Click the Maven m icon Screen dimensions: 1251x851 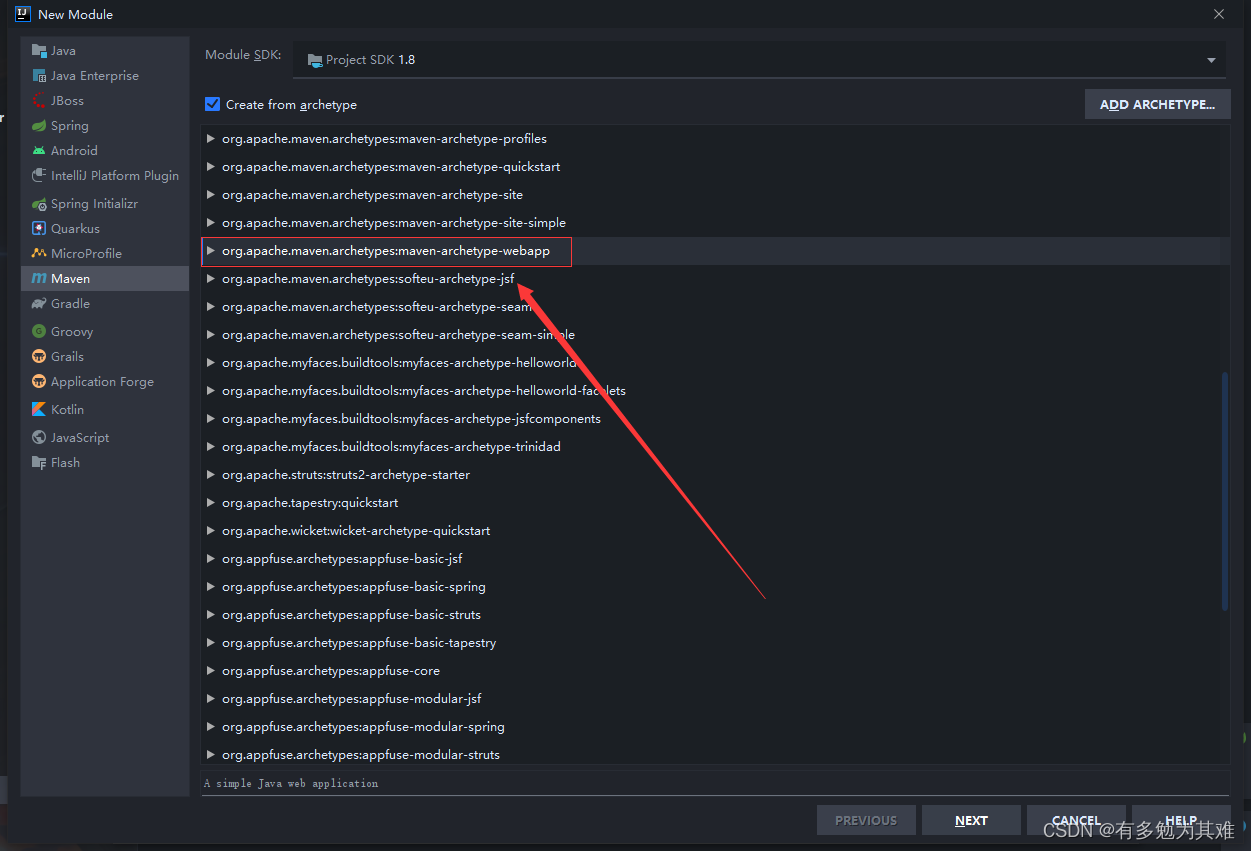click(39, 279)
